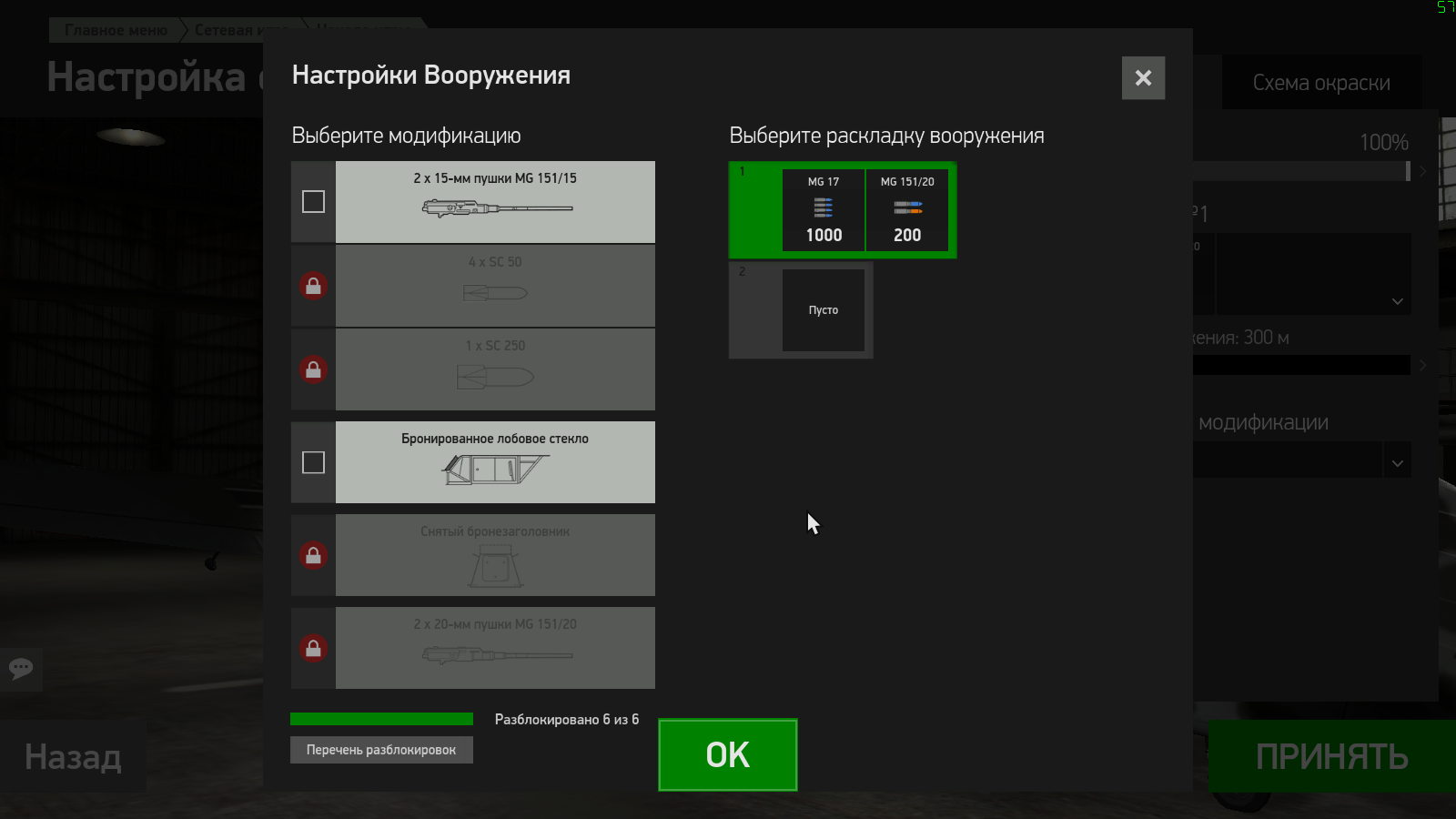Click the lock icon for 1 x SC 250
Screen dimensions: 1456x819
[313, 369]
